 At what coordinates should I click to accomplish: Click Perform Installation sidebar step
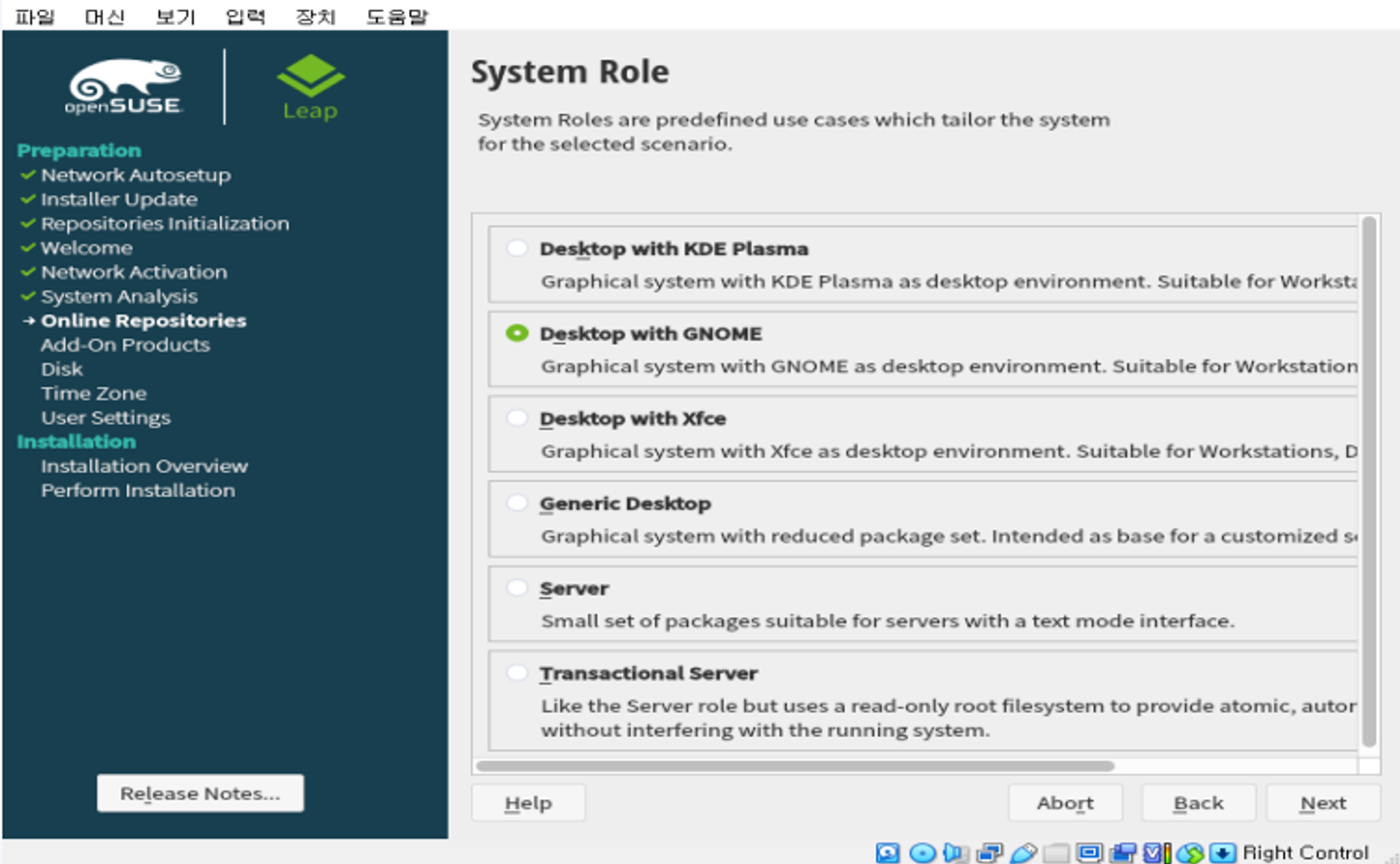[x=138, y=489]
